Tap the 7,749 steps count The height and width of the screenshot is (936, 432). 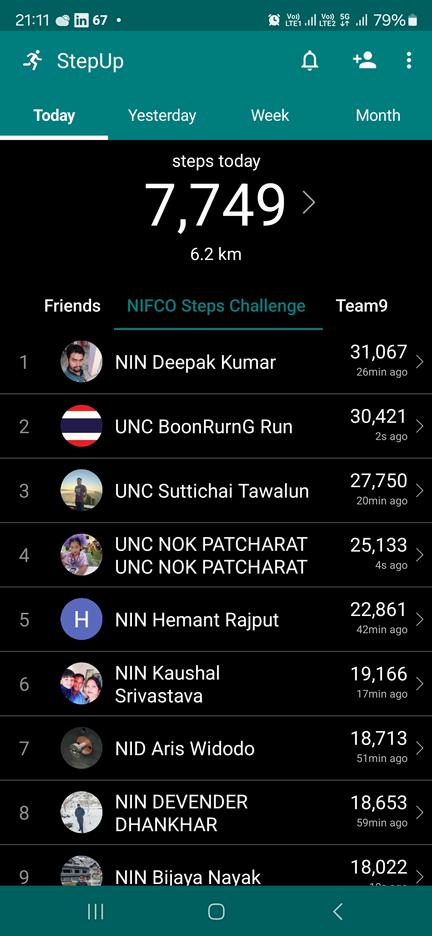[x=215, y=205]
